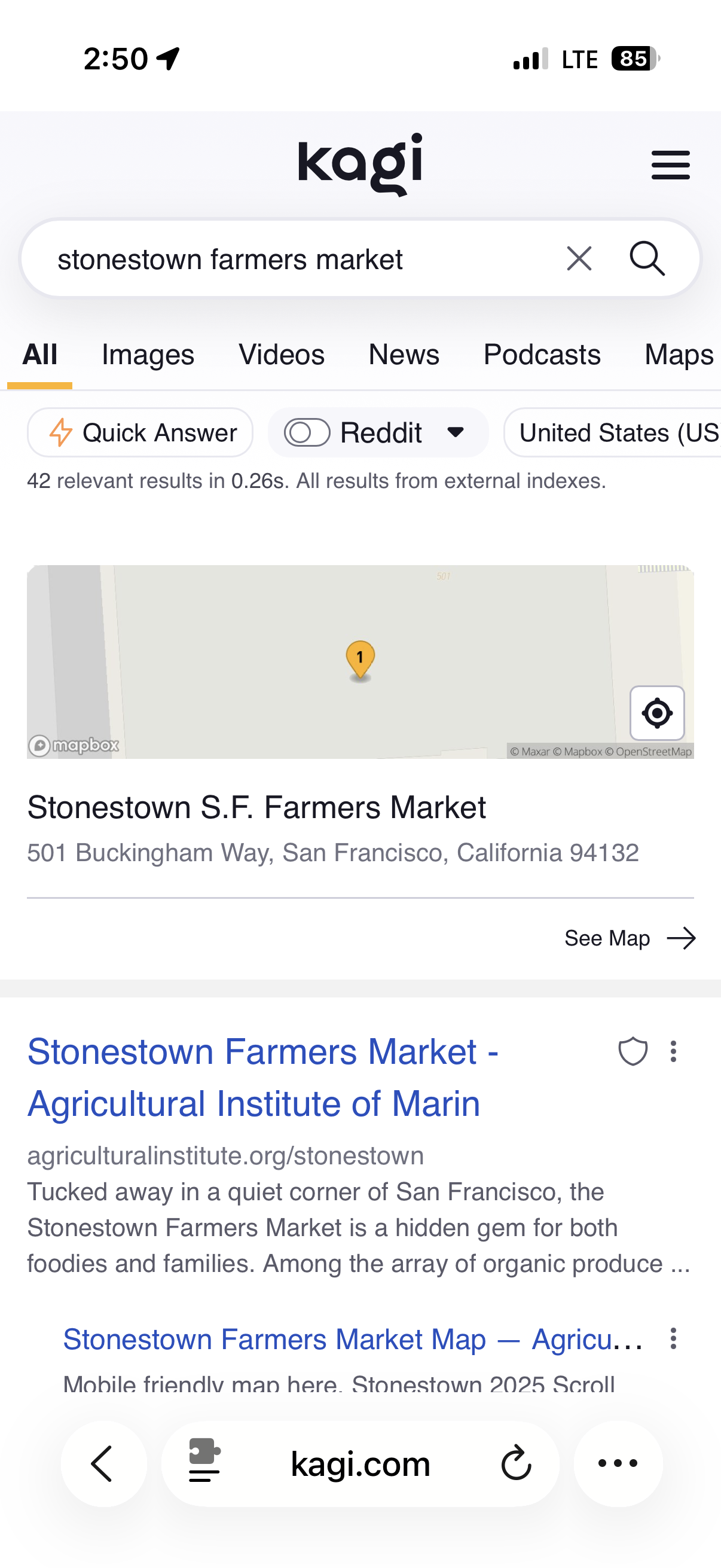Open three-dot menu for Market Map sub-result

(673, 1338)
